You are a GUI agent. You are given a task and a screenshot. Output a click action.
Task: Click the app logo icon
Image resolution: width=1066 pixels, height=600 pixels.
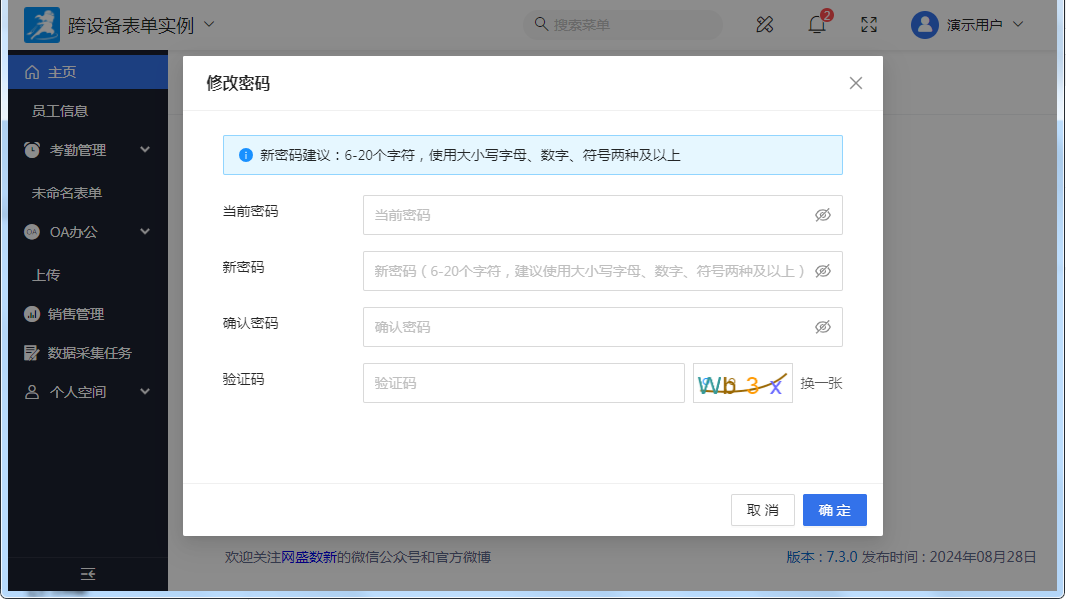click(x=42, y=24)
